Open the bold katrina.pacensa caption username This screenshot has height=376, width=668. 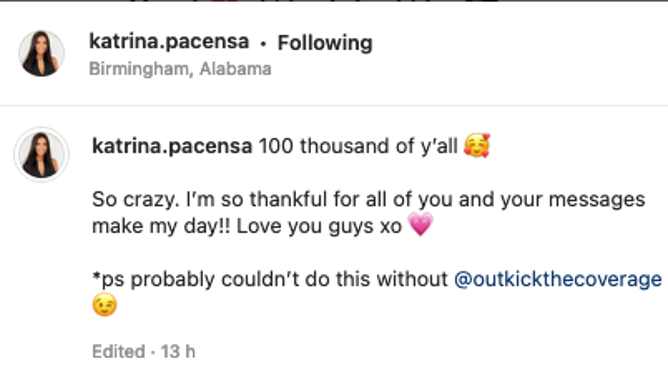172,146
